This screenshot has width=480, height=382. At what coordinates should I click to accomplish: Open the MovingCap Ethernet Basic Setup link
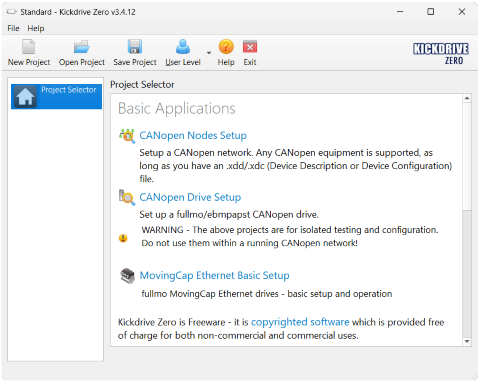214,275
